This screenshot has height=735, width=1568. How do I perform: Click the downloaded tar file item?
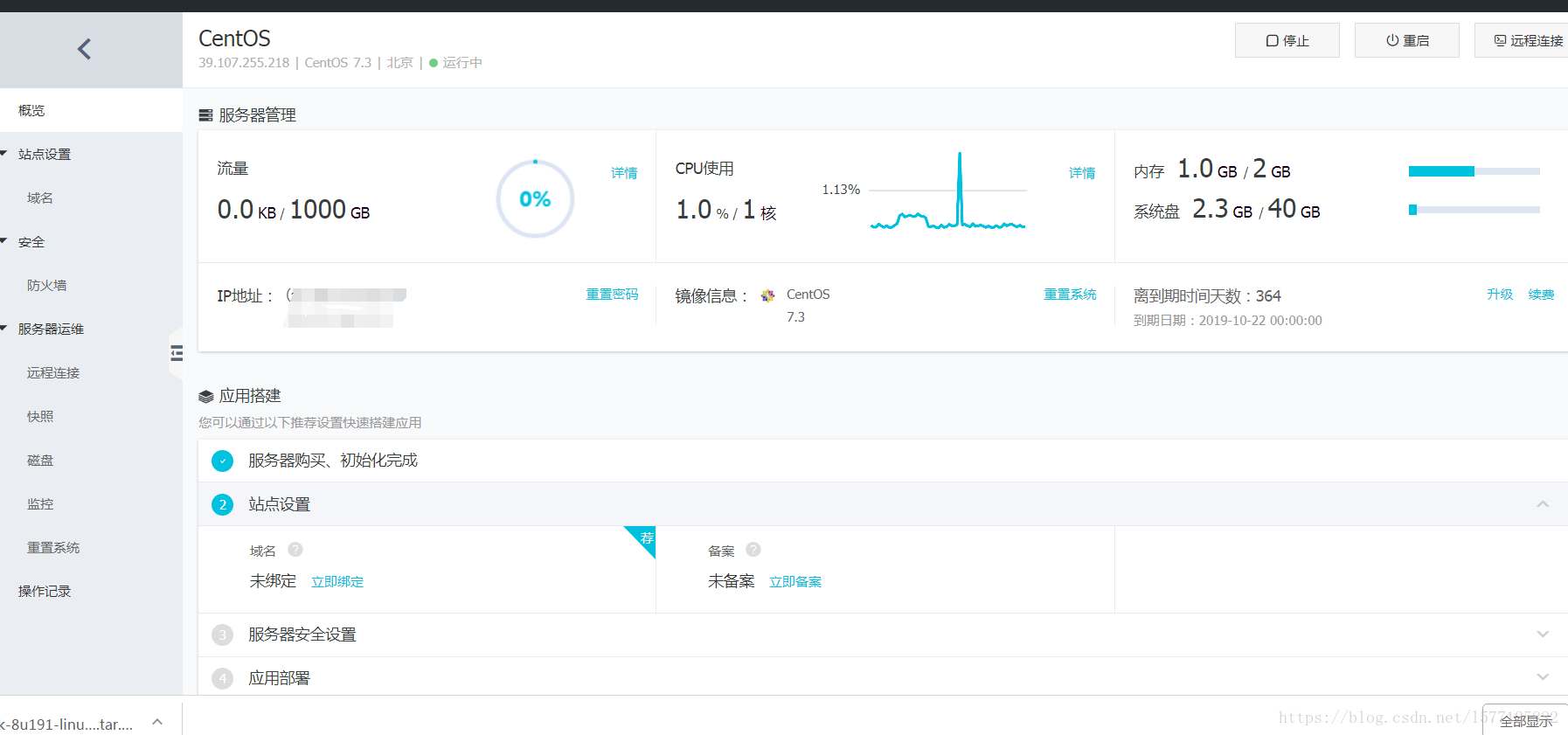(68, 725)
